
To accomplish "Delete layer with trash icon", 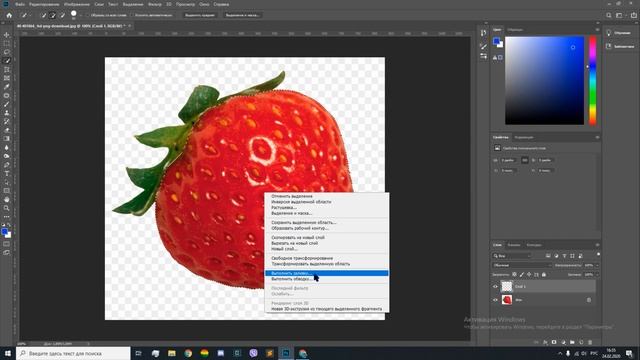I will pyautogui.click(x=590, y=342).
